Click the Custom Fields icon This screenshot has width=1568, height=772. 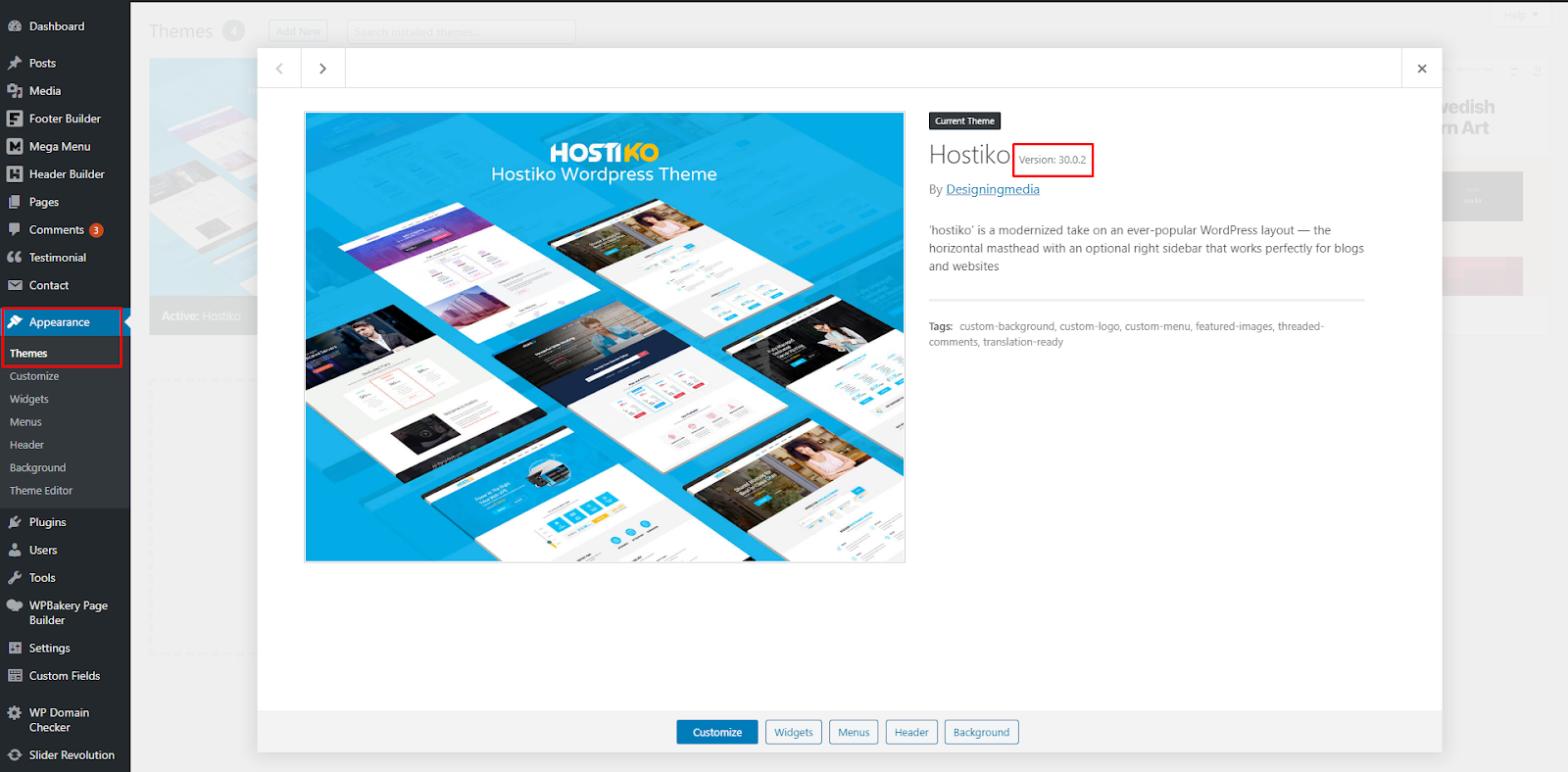click(15, 676)
